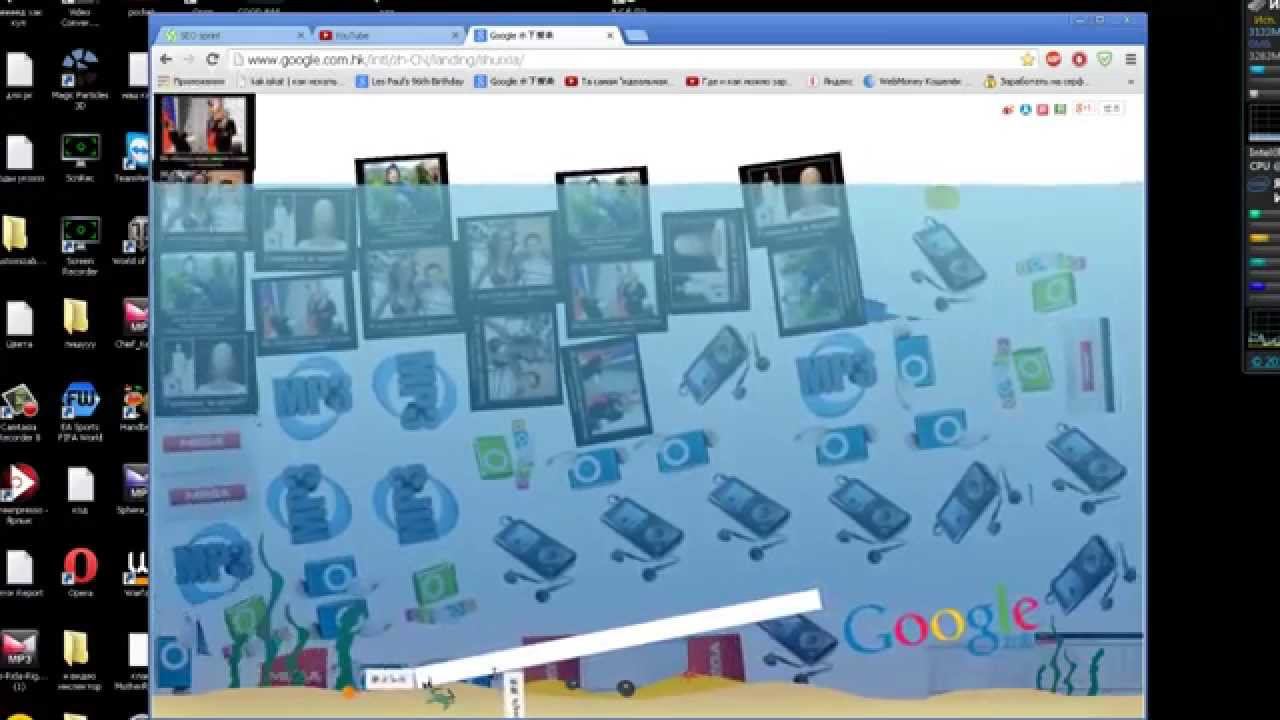Go forward using the browser forward arrow

[188, 60]
